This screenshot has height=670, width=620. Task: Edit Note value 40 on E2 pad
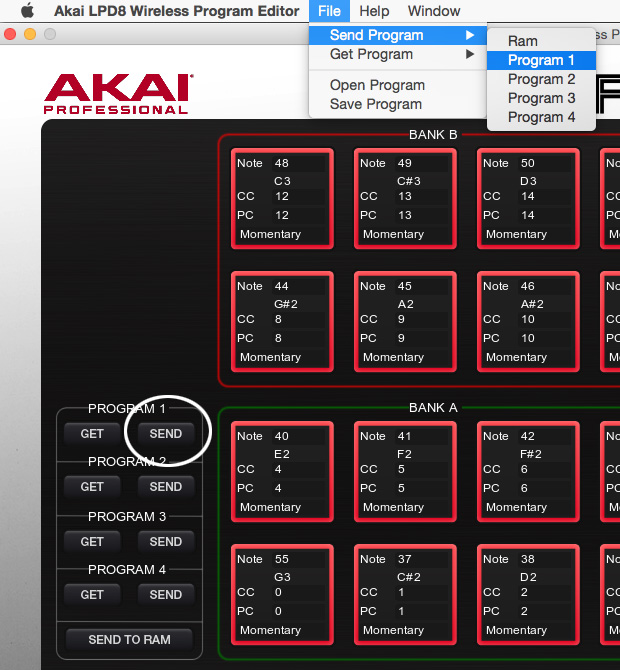coord(299,436)
